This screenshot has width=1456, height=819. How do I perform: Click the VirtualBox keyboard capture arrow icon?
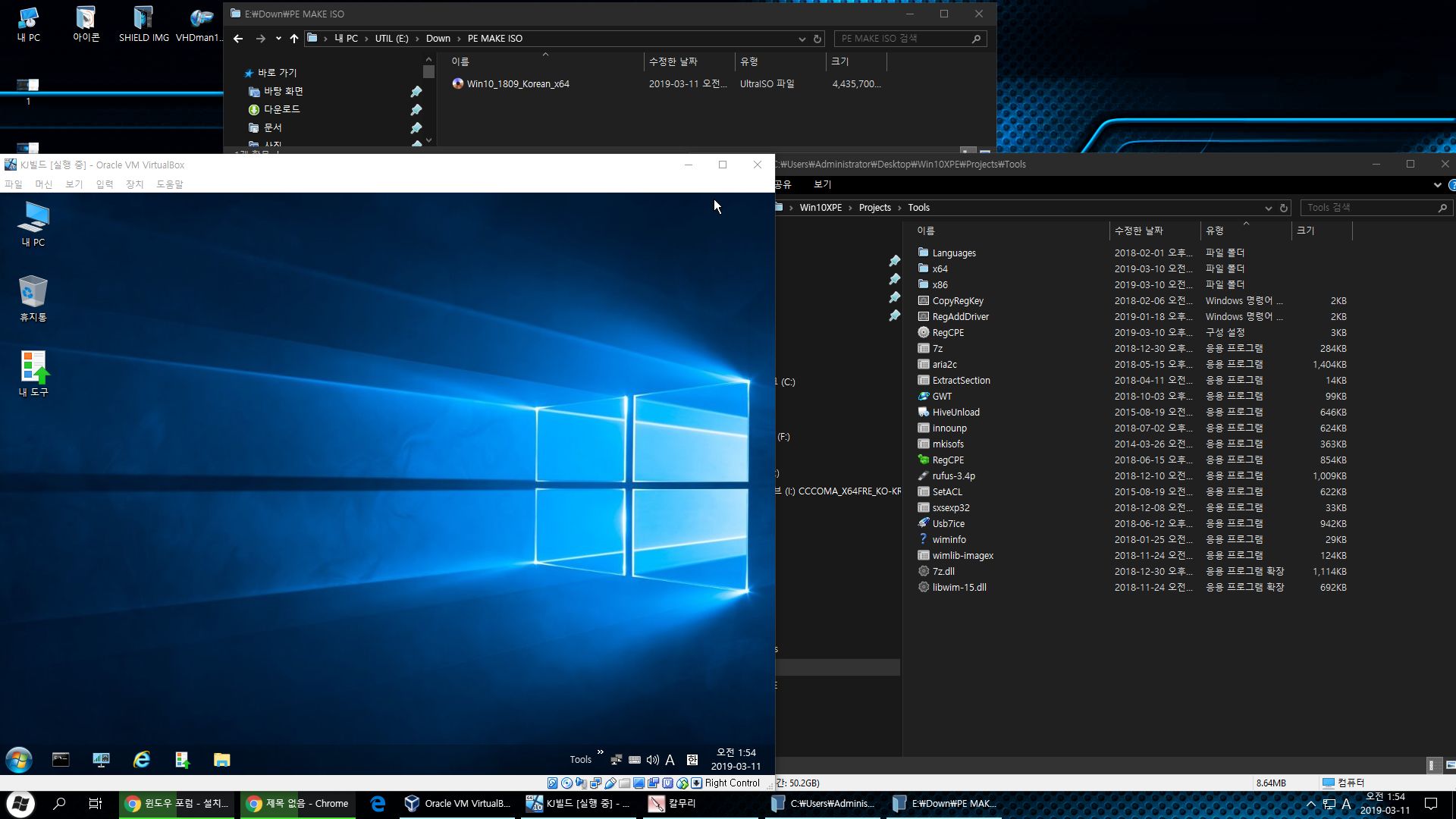coord(696,783)
